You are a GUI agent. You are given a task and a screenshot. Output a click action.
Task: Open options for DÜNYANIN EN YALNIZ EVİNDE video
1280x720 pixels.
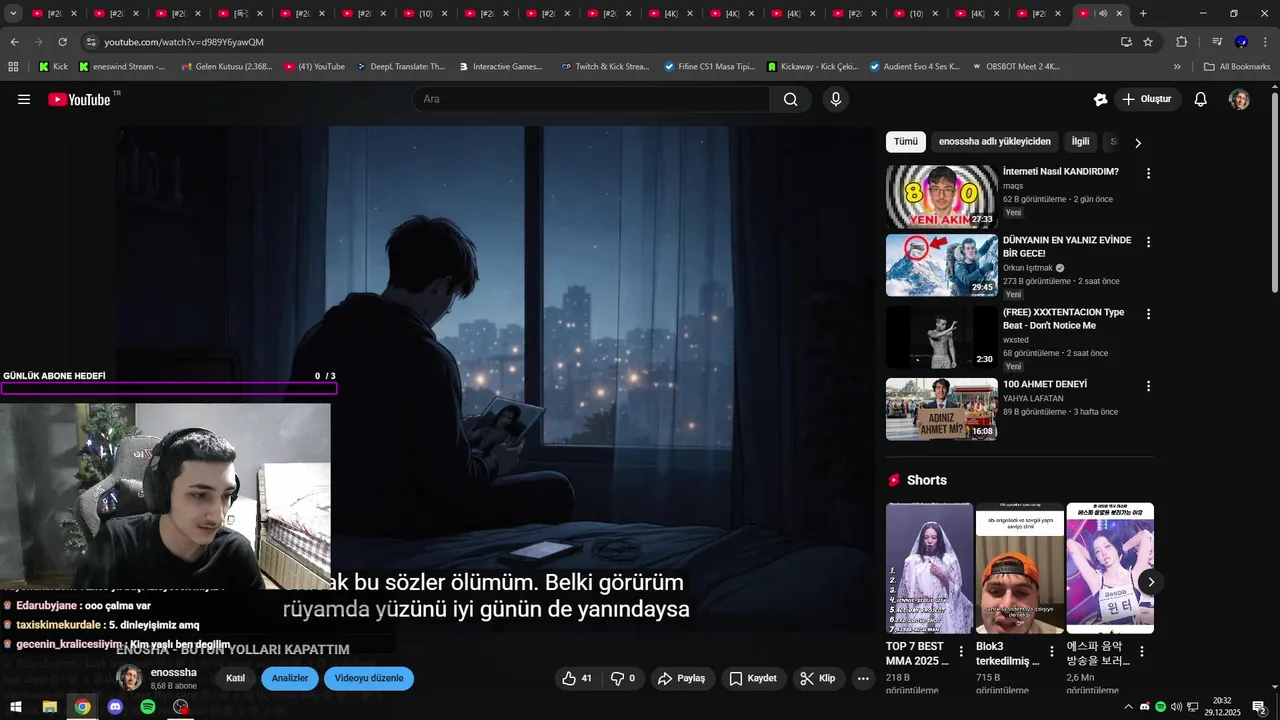(x=1148, y=242)
